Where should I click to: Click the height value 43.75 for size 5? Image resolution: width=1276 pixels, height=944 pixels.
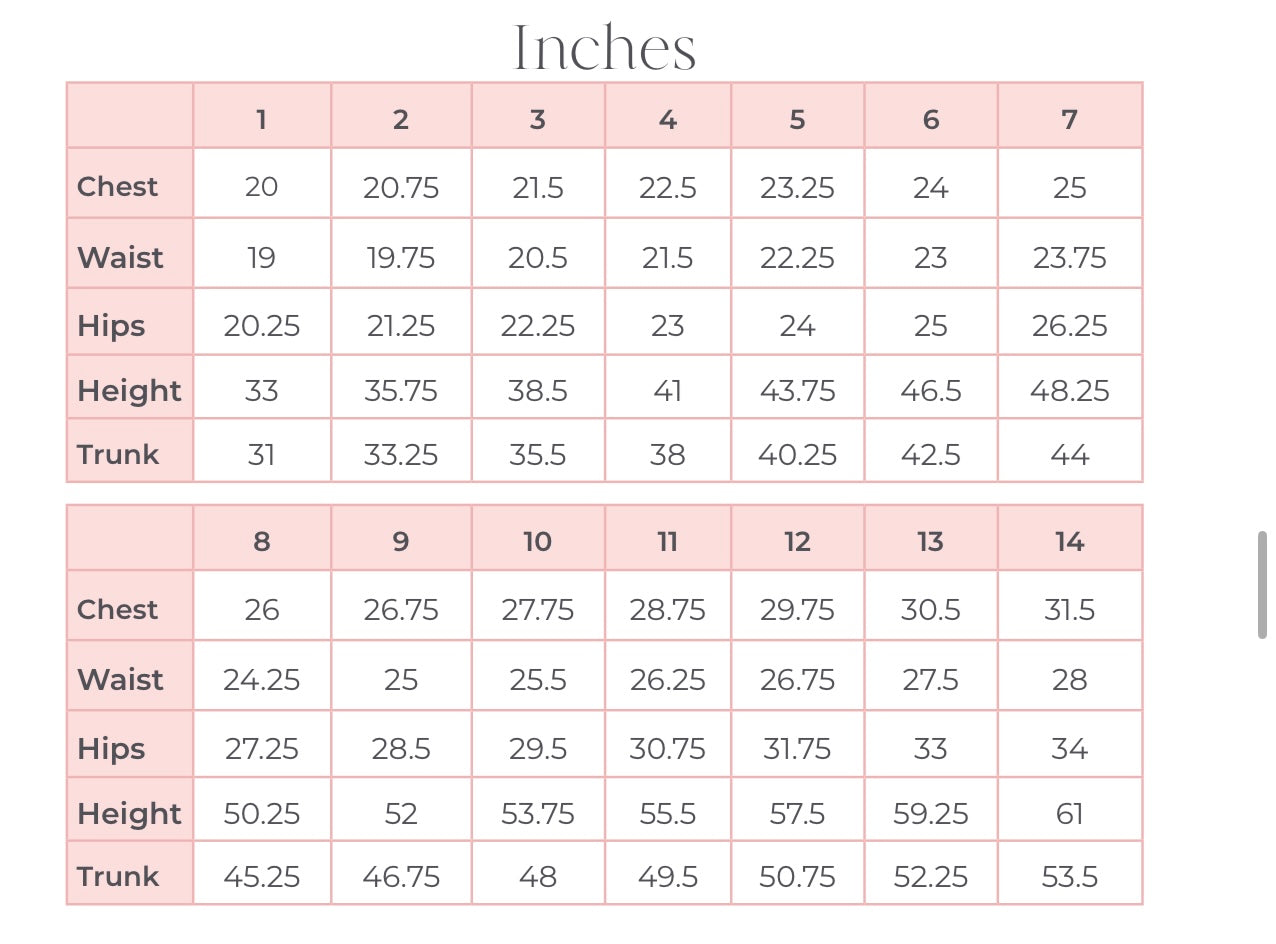coord(797,390)
